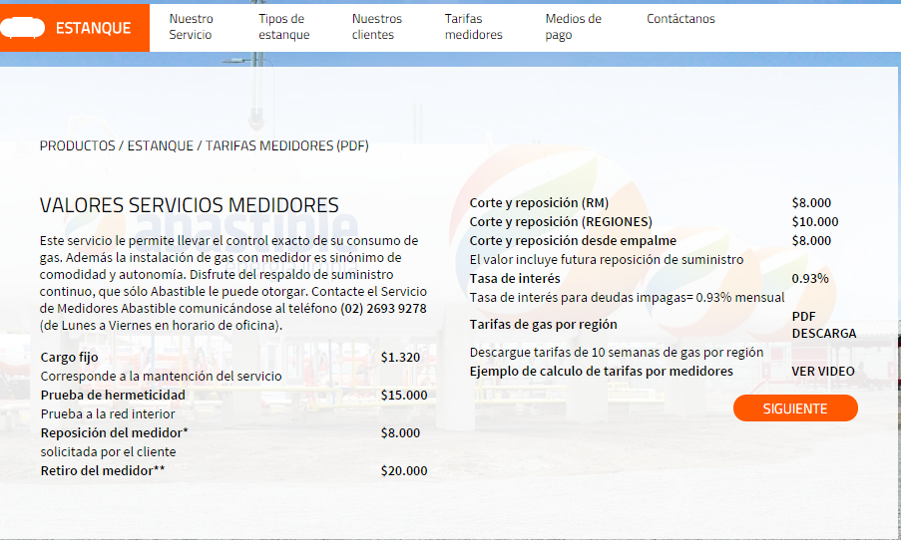This screenshot has height=540, width=901.
Task: Open the Nuestro Servicio menu item
Action: [191, 26]
